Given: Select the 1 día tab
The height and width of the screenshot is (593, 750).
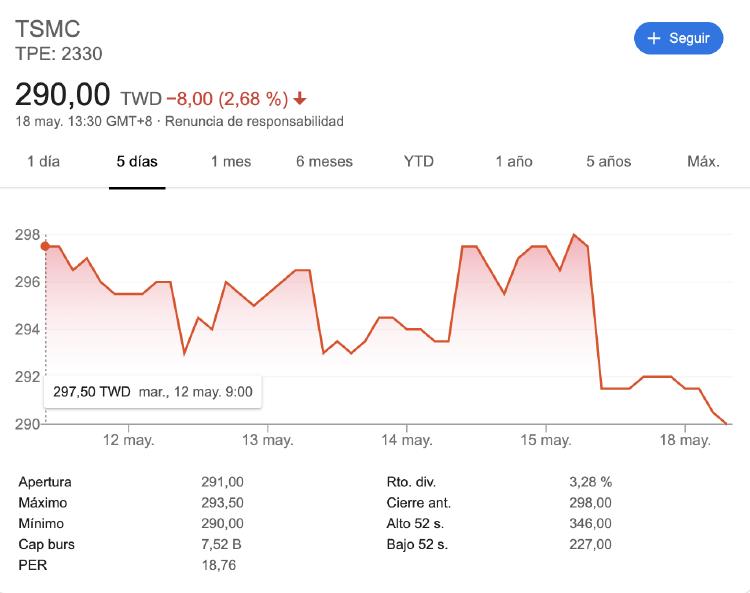Looking at the screenshot, I should coord(43,161).
